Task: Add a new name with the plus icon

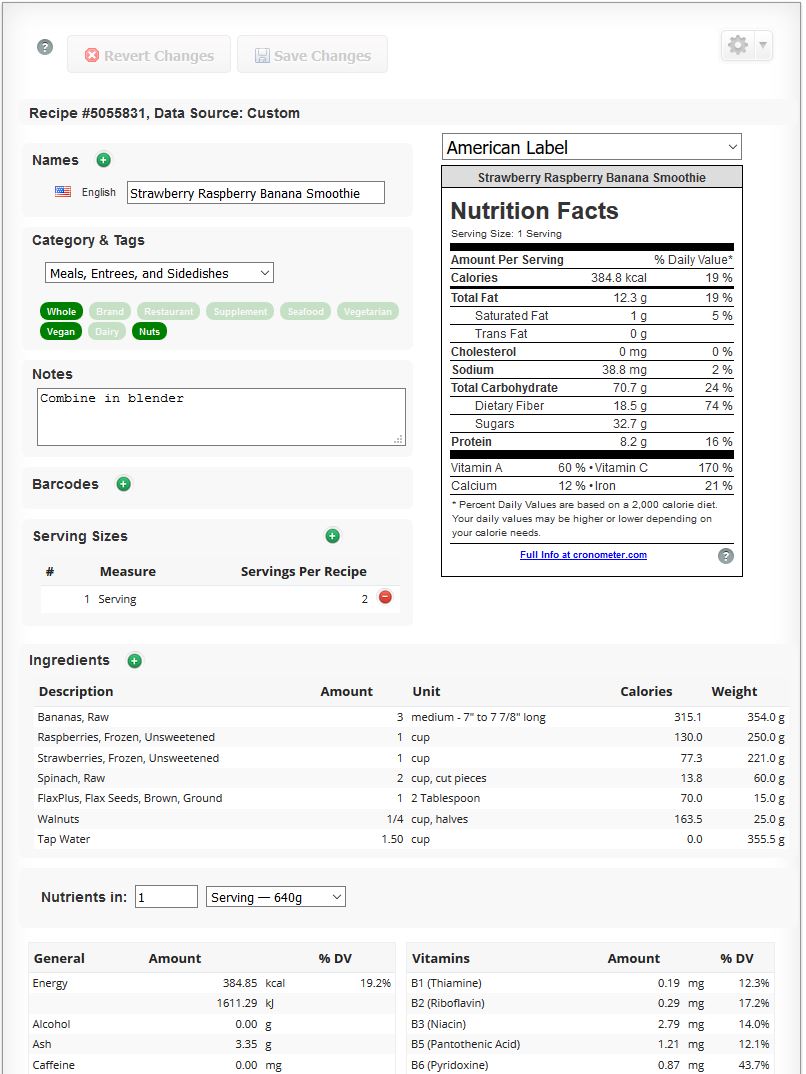Action: pos(103,160)
